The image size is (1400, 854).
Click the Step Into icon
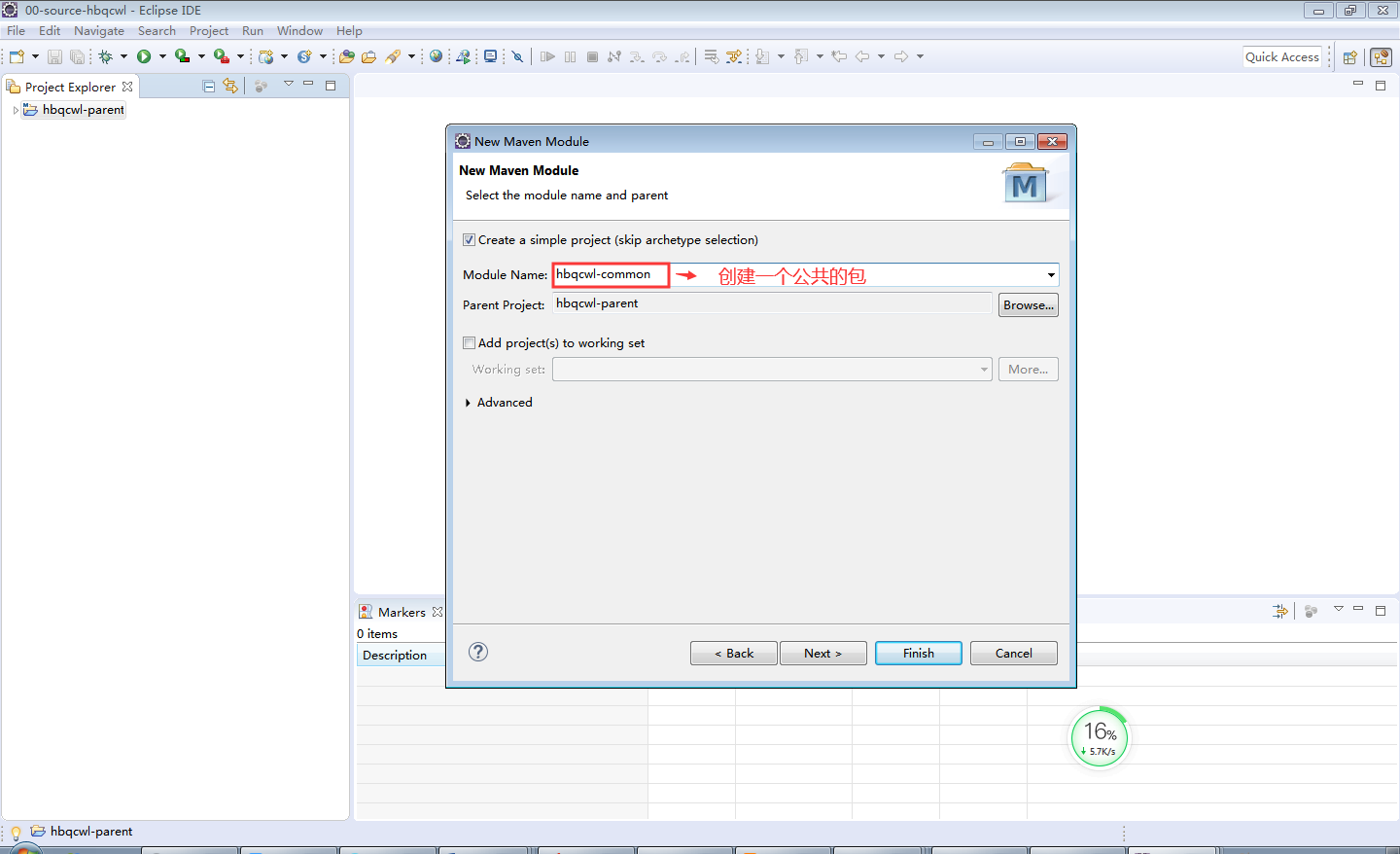click(x=637, y=56)
